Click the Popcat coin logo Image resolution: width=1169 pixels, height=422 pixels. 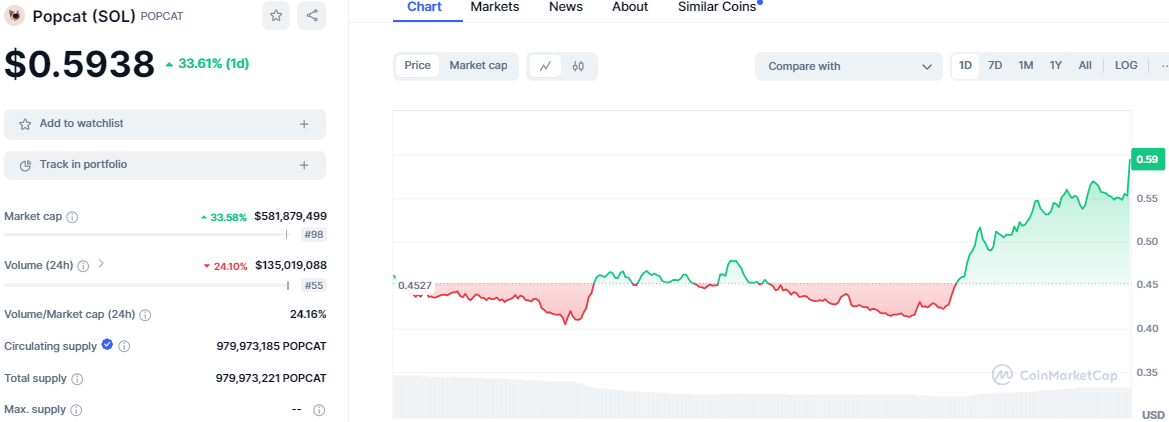tap(15, 16)
